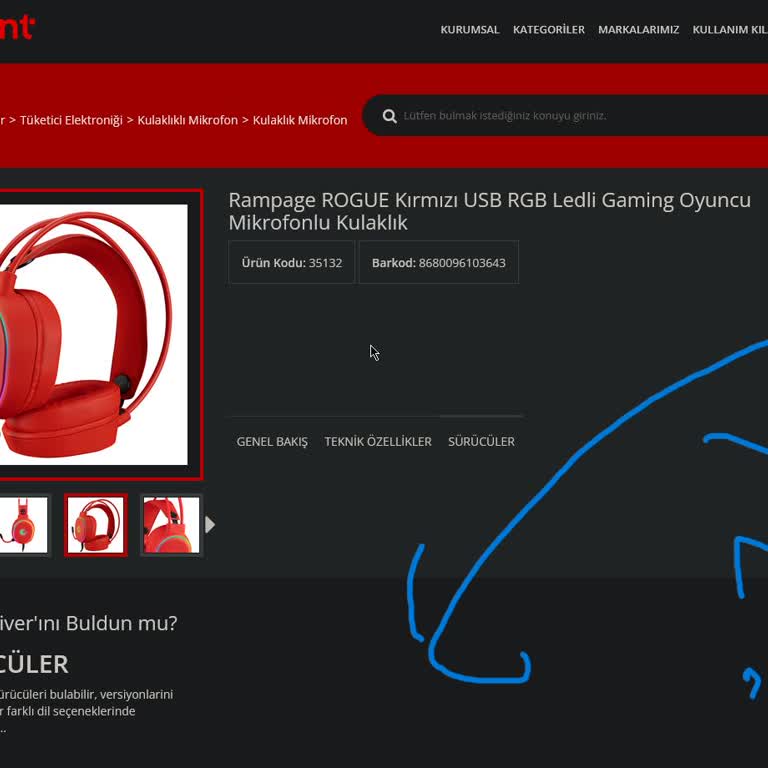
Task: Open the KURUMSAL menu
Action: (x=470, y=29)
